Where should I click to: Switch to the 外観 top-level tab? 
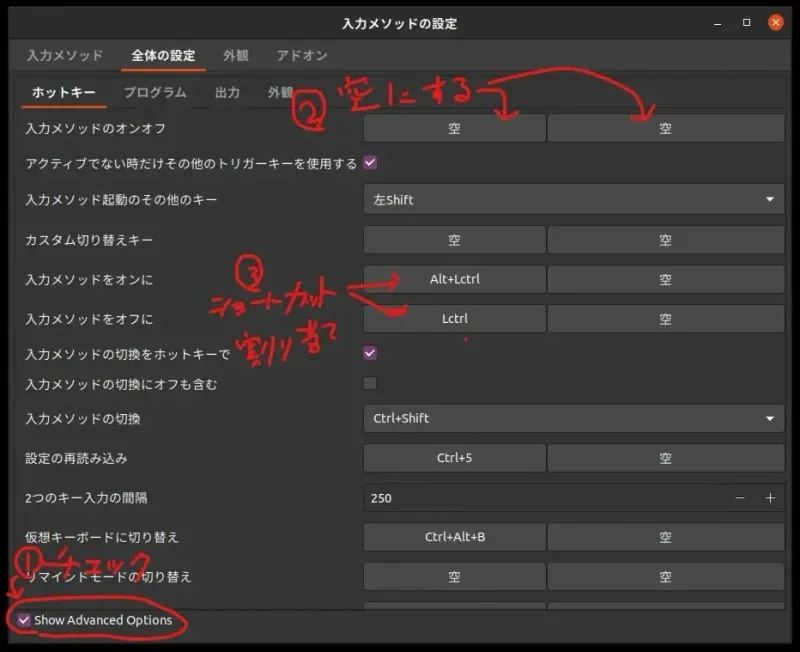[236, 56]
